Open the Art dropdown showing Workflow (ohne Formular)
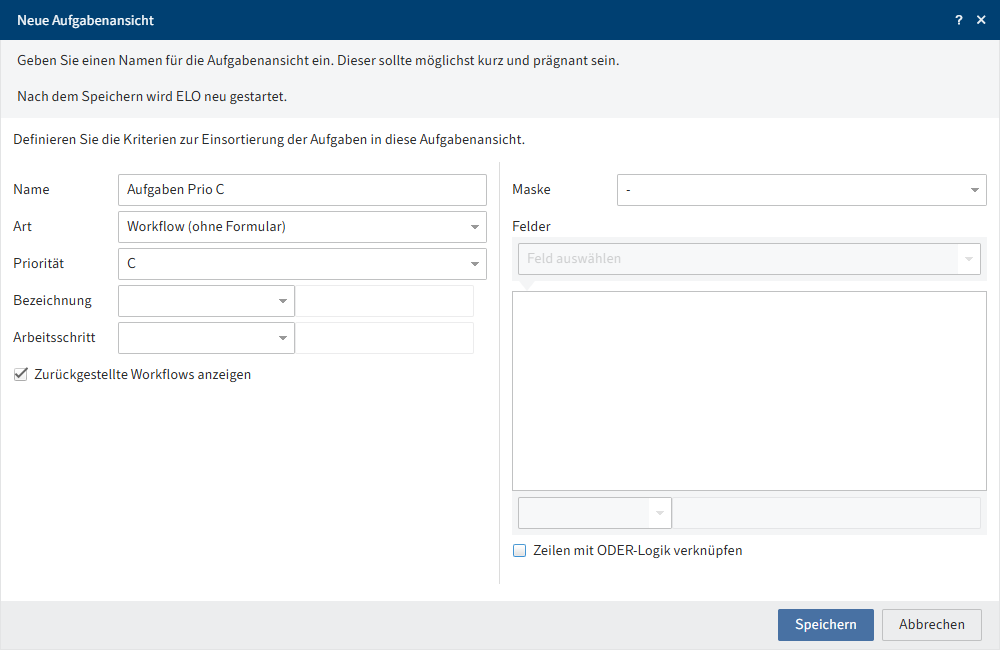This screenshot has height=650, width=1000. (x=302, y=227)
